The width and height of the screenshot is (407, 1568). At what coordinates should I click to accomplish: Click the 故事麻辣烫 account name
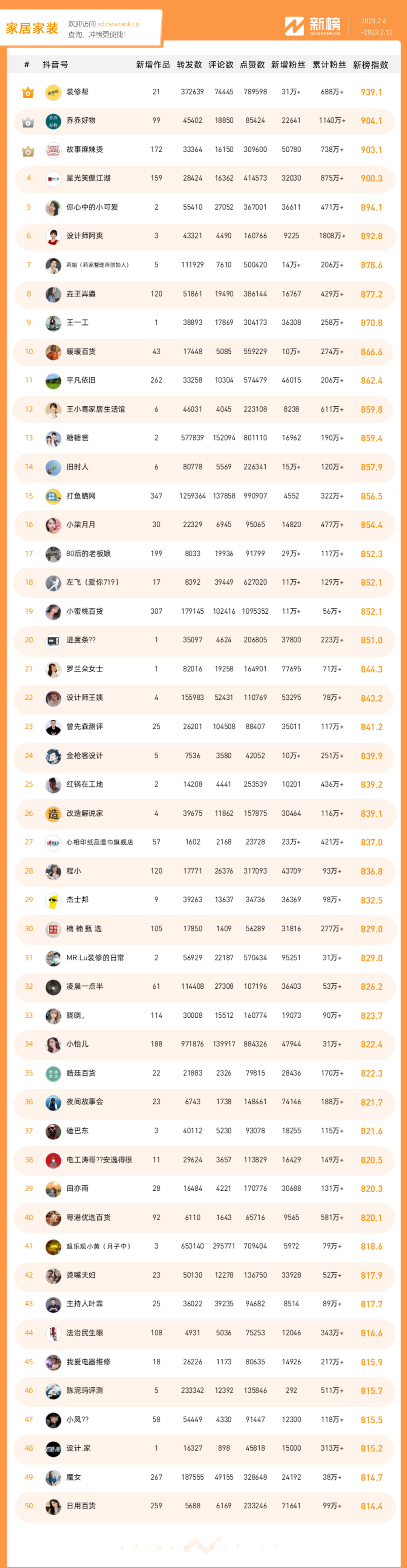coord(84,150)
